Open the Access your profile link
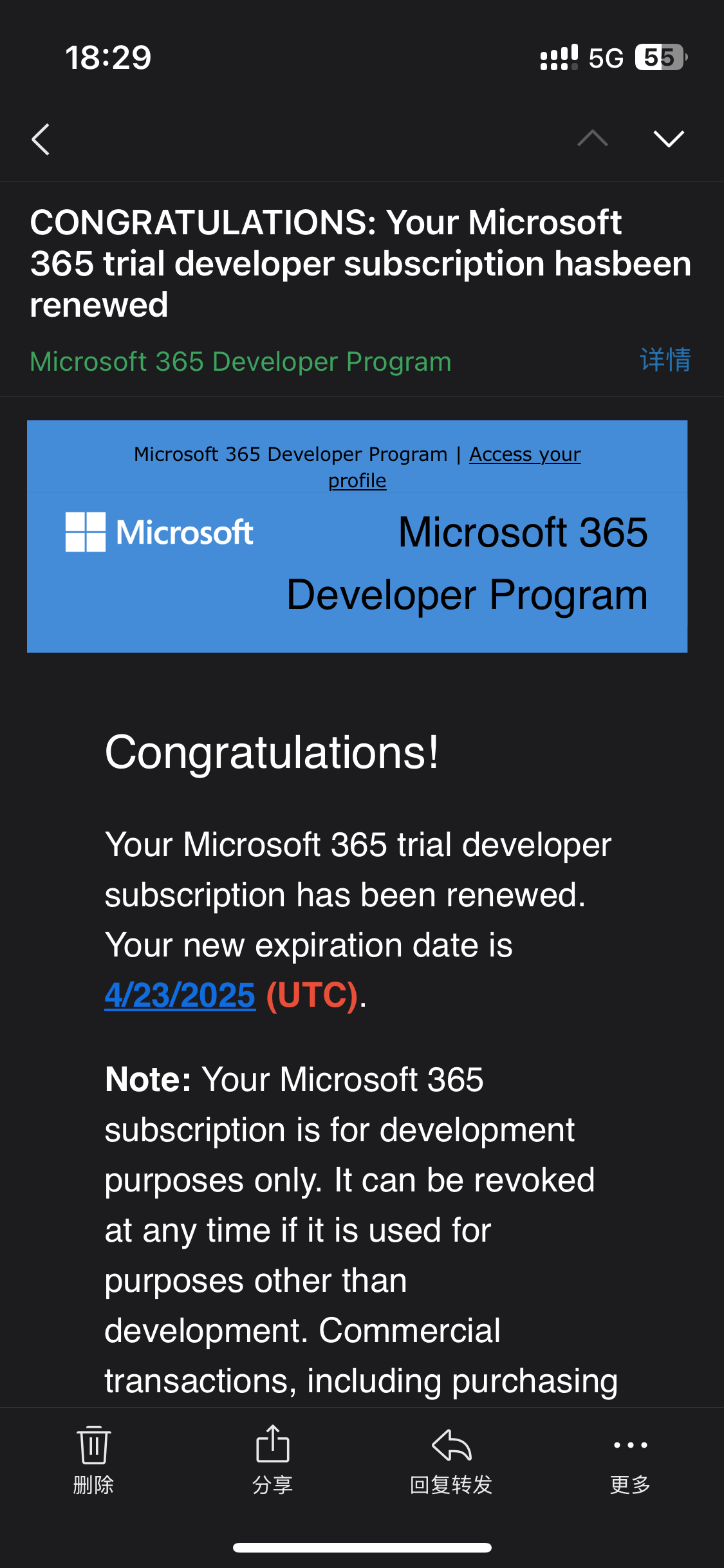The image size is (724, 1568). click(x=454, y=467)
